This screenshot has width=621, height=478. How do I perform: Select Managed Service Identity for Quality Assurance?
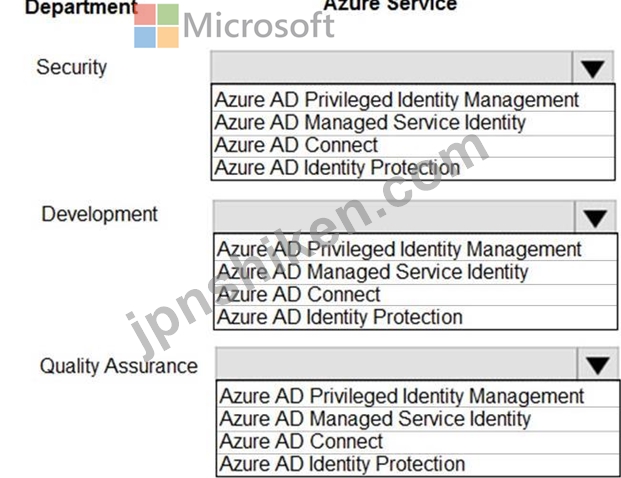click(x=418, y=419)
